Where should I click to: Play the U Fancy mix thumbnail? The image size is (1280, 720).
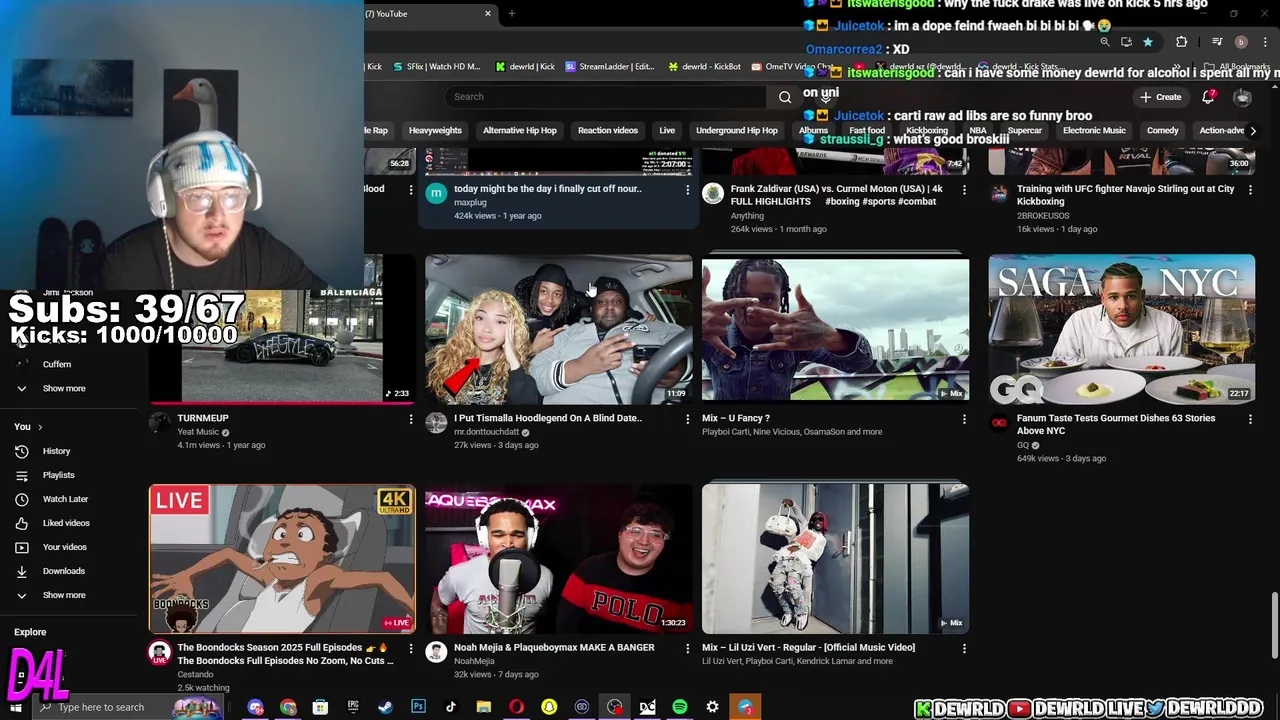tap(835, 329)
